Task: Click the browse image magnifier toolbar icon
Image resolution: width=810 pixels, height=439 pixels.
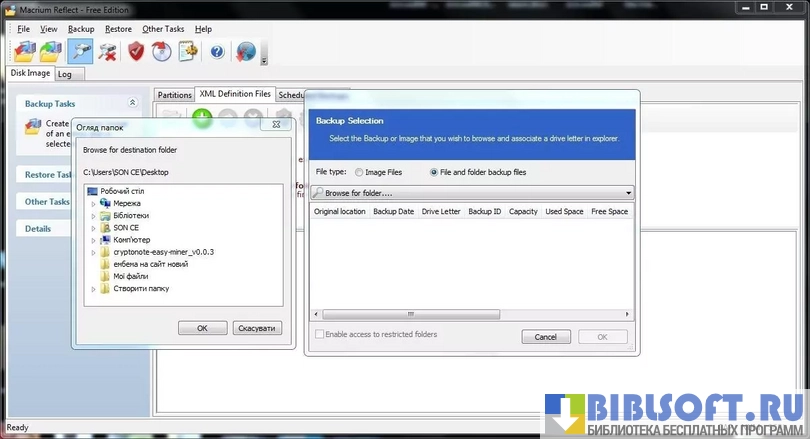Action: (80, 51)
